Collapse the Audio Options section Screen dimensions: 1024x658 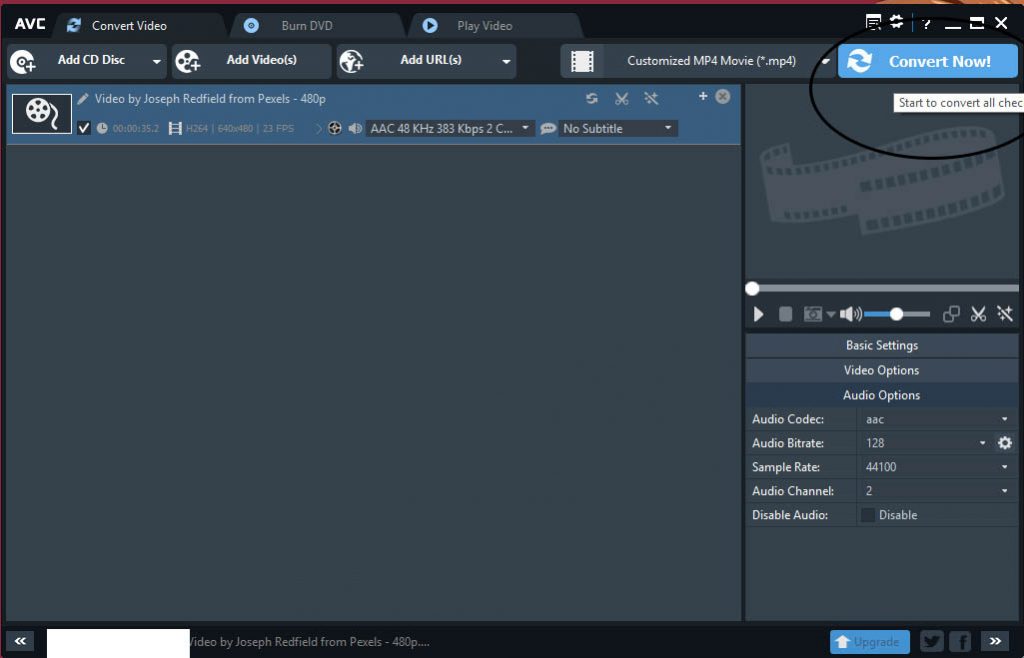(x=882, y=395)
